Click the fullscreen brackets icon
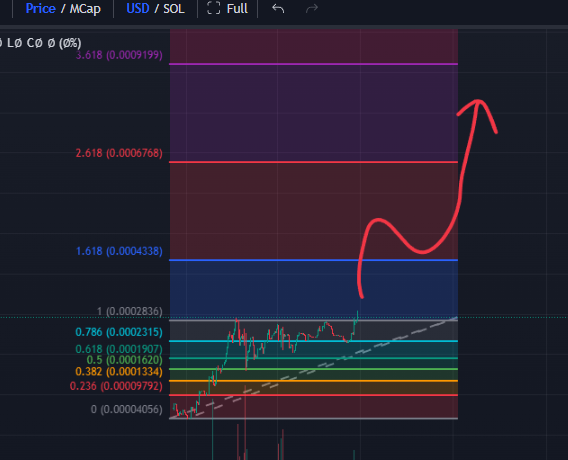The image size is (568, 460). click(213, 8)
